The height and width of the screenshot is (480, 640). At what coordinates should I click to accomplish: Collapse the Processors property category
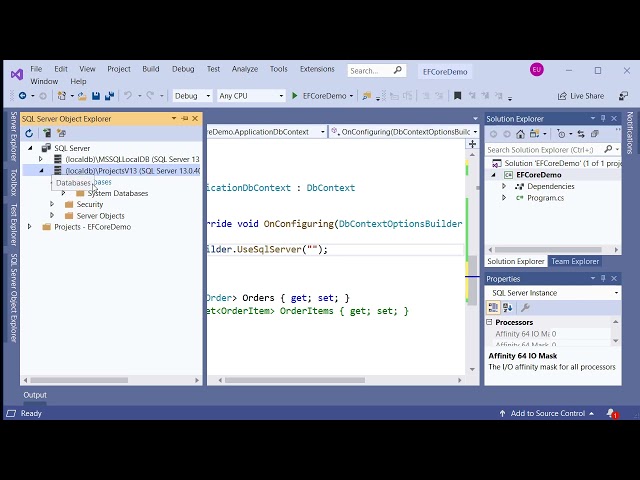pos(489,322)
